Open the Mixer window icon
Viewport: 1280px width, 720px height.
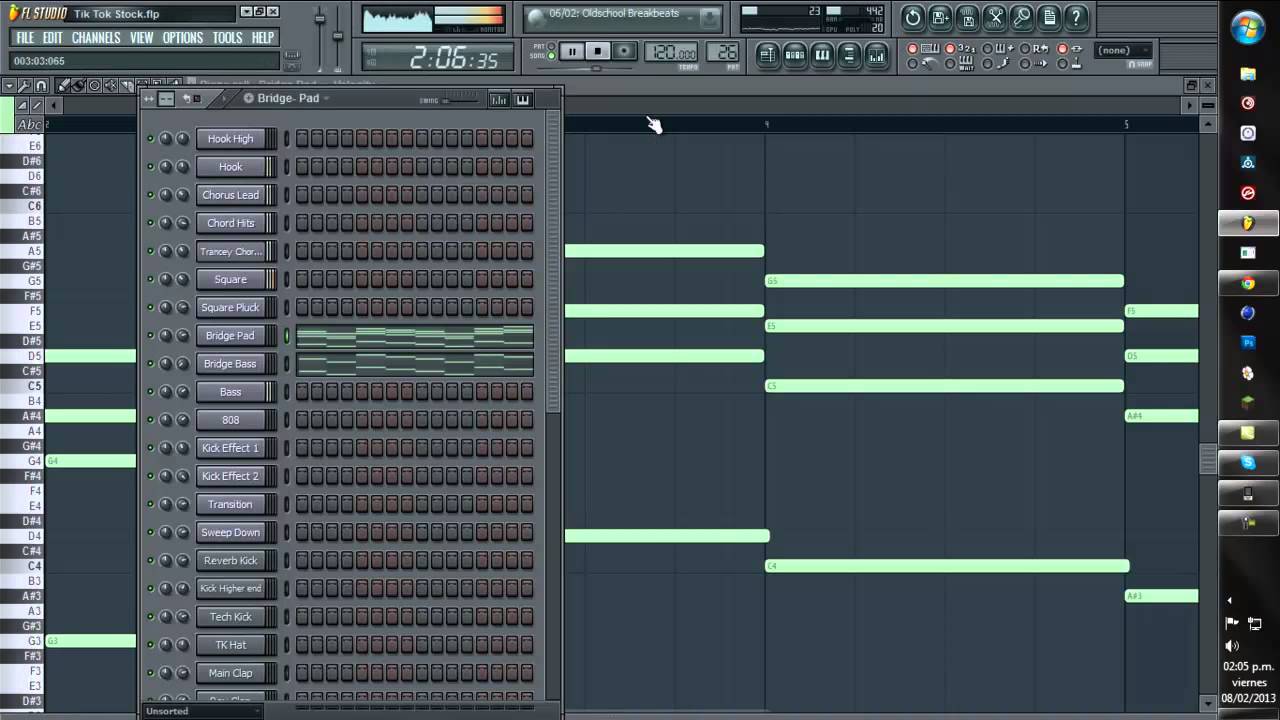[876, 55]
